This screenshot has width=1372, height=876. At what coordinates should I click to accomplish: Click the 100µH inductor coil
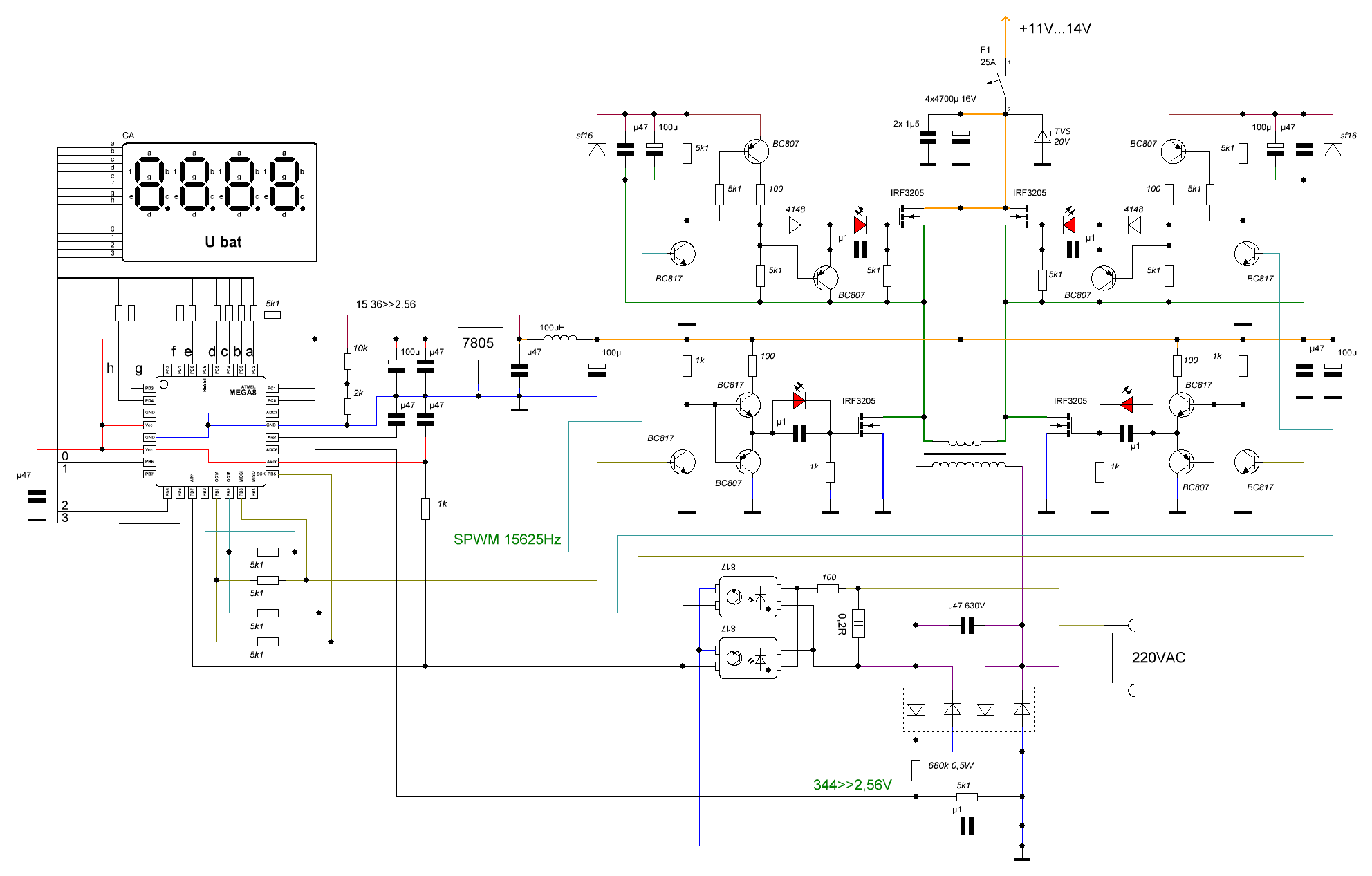point(559,338)
